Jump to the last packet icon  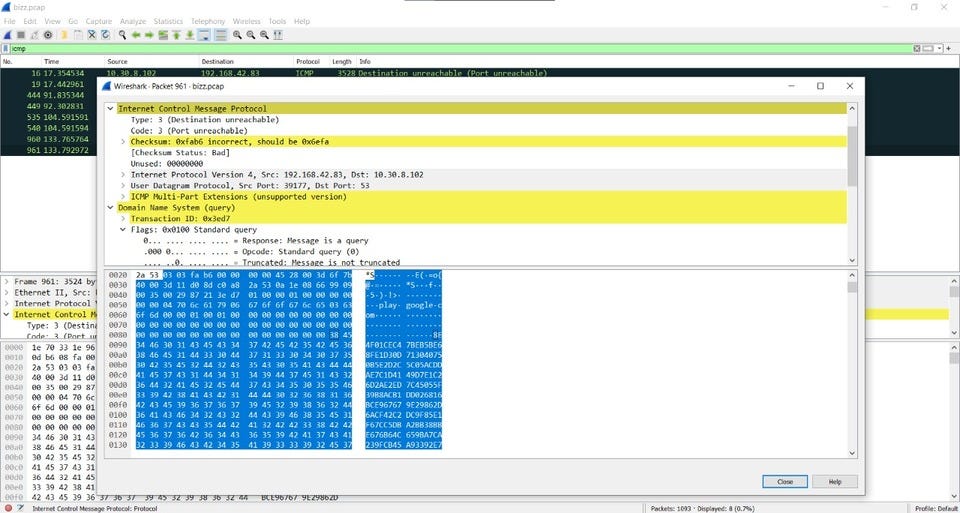point(190,35)
